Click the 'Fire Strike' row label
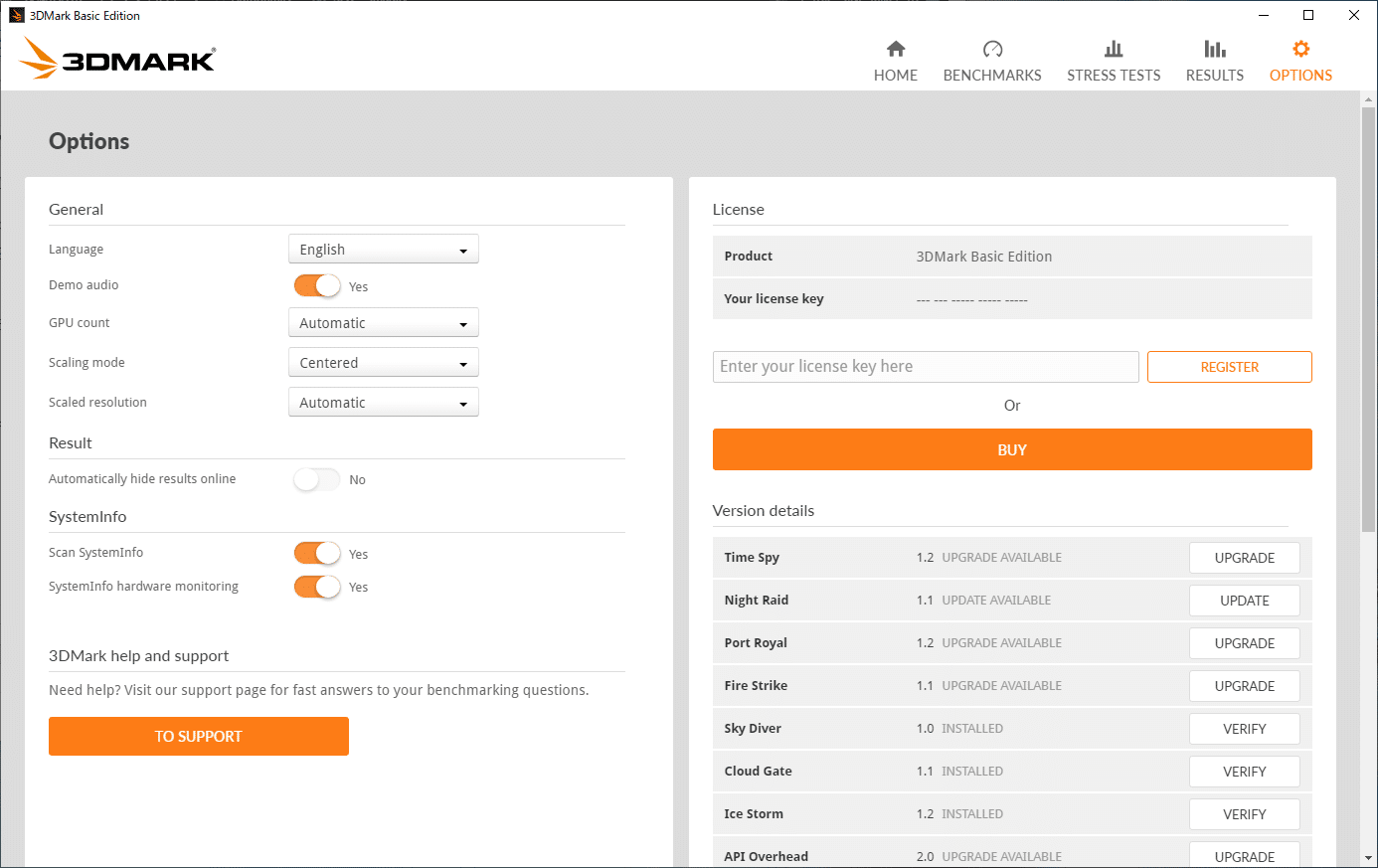Image resolution: width=1378 pixels, height=868 pixels. coord(756,686)
